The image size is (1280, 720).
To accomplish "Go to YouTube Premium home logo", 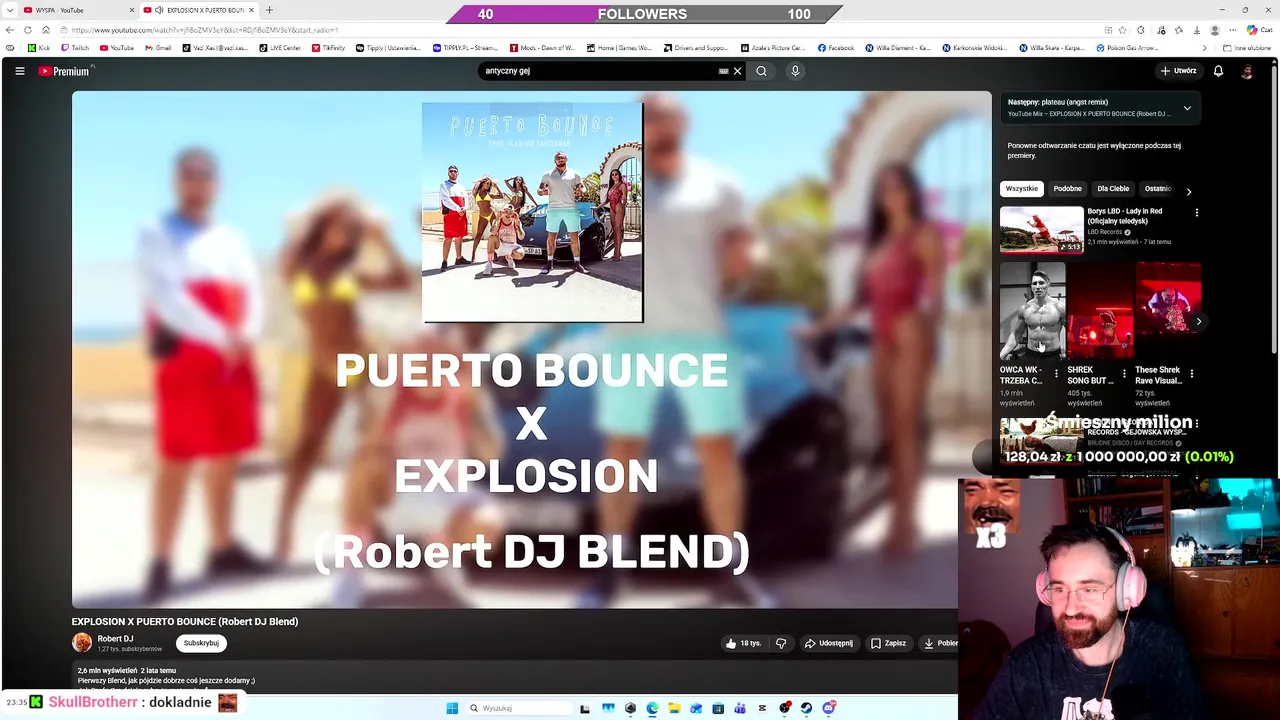I will tap(64, 71).
